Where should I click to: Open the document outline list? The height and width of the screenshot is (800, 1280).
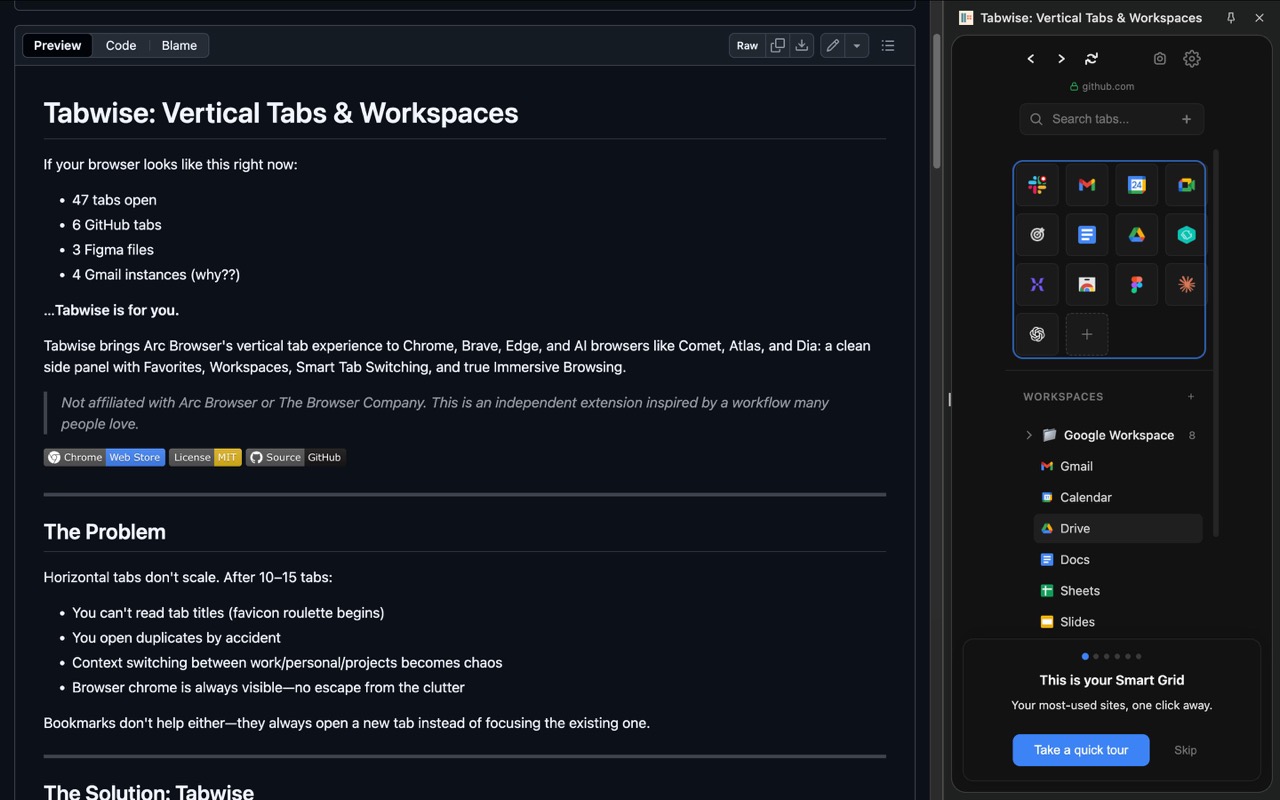click(888, 45)
